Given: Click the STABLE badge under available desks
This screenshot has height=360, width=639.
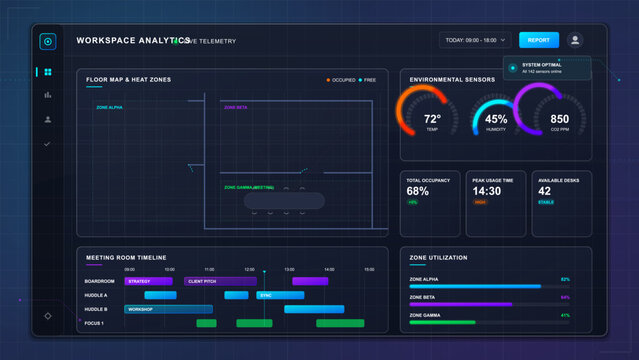Looking at the screenshot, I should [546, 202].
